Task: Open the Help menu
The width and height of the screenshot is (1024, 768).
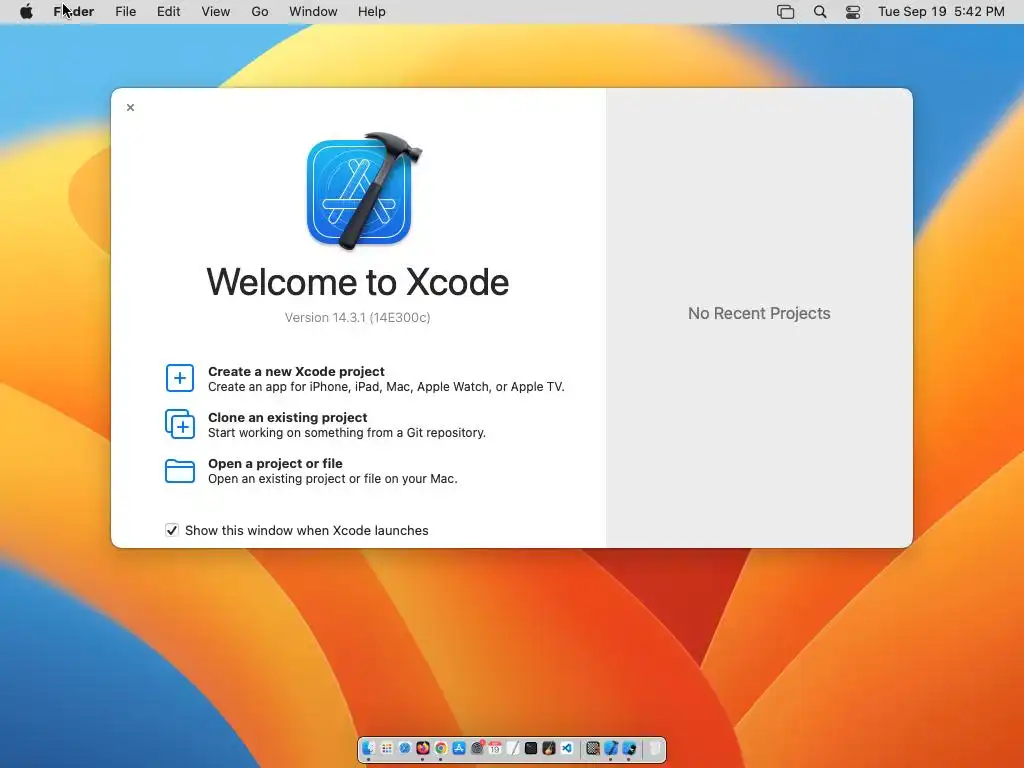Action: (x=372, y=12)
